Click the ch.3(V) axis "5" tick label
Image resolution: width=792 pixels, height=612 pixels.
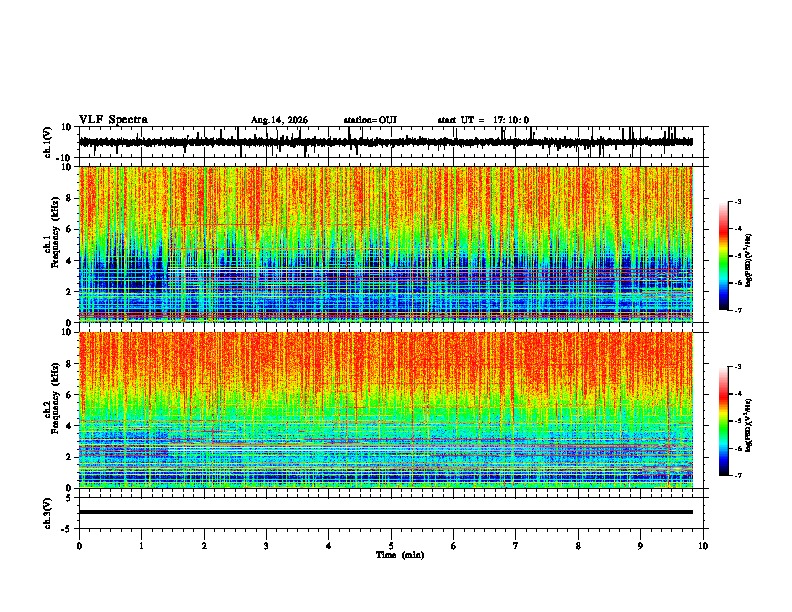click(69, 498)
